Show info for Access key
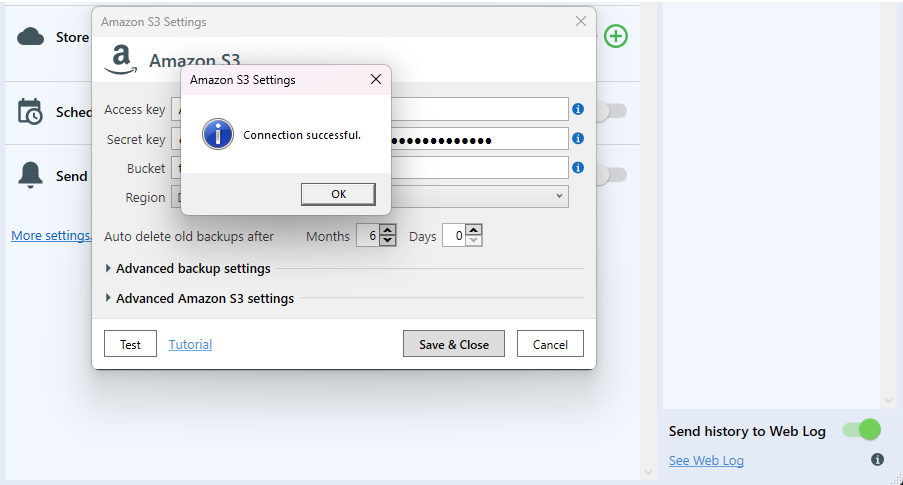The image size is (903, 485). tap(578, 109)
